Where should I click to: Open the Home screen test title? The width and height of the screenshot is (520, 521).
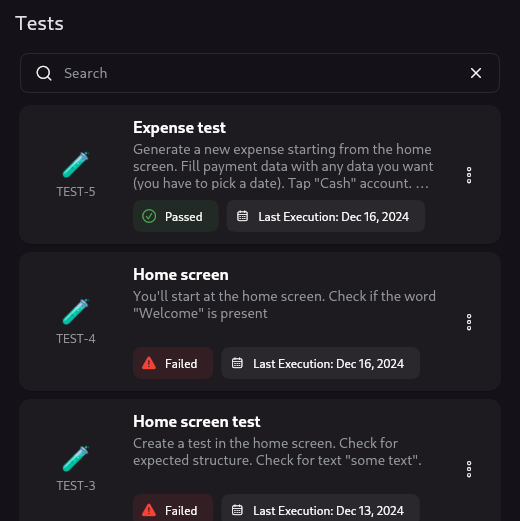click(197, 422)
